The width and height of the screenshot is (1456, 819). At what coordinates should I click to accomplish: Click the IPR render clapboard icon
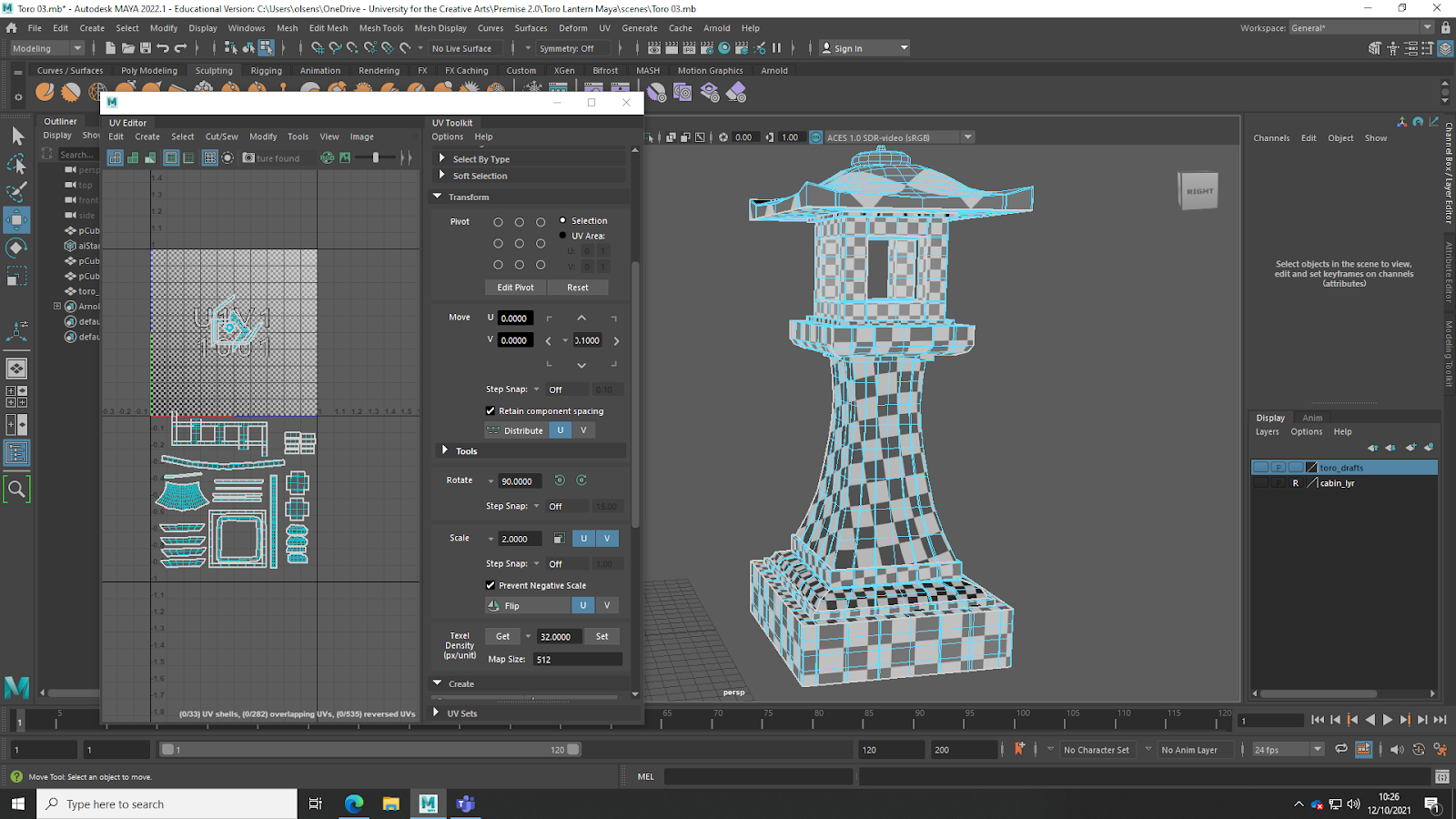point(689,48)
